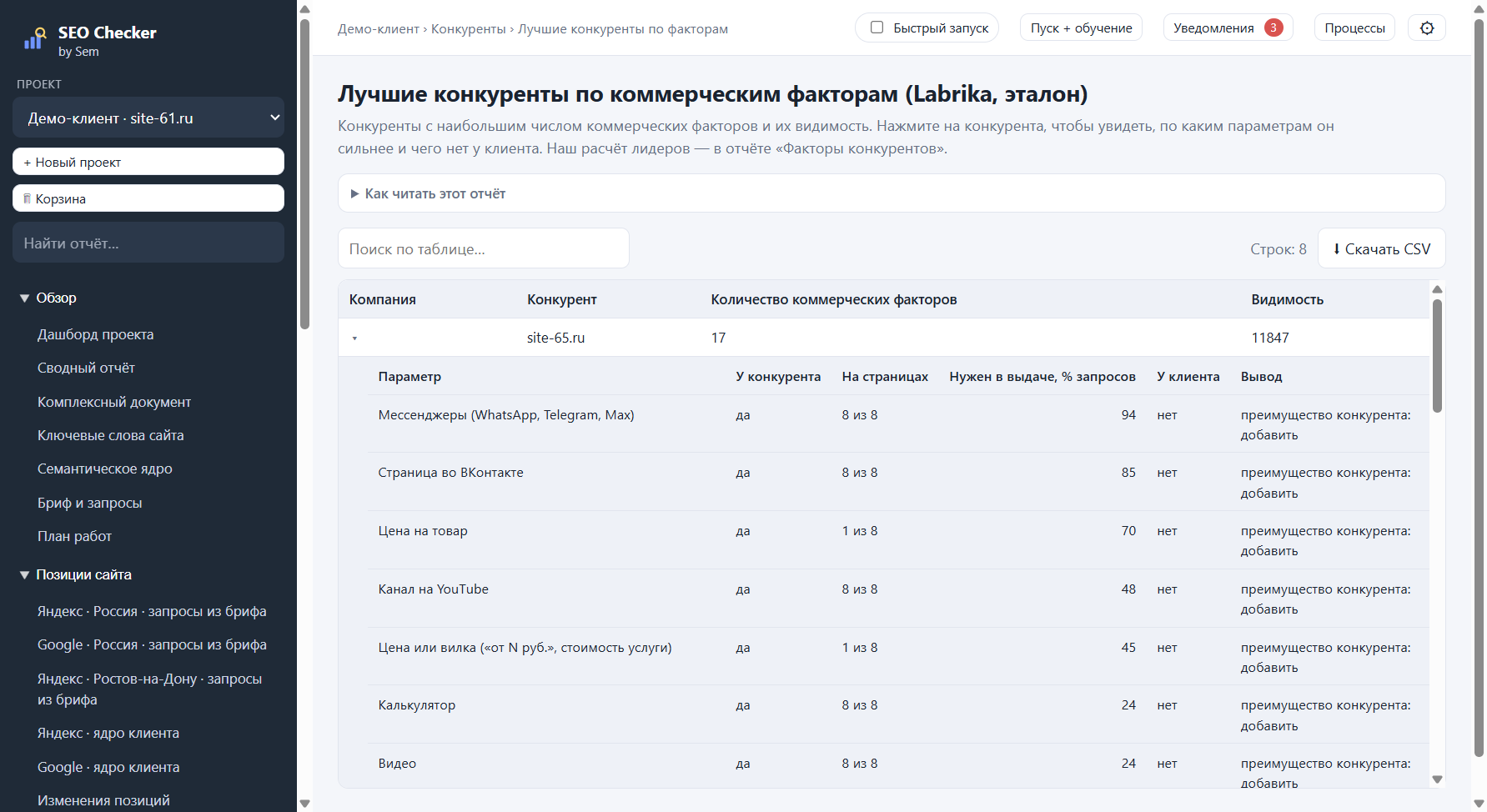Viewport: 1487px width, 812px height.
Task: Sort by Количество коммерческих факторов header
Action: tap(833, 299)
